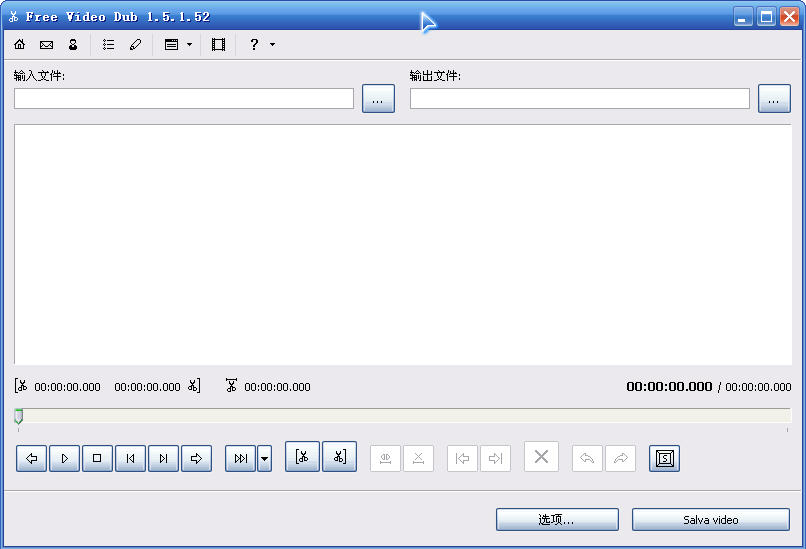Expand the help dropdown arrow
The width and height of the screenshot is (806, 549).
tap(272, 45)
